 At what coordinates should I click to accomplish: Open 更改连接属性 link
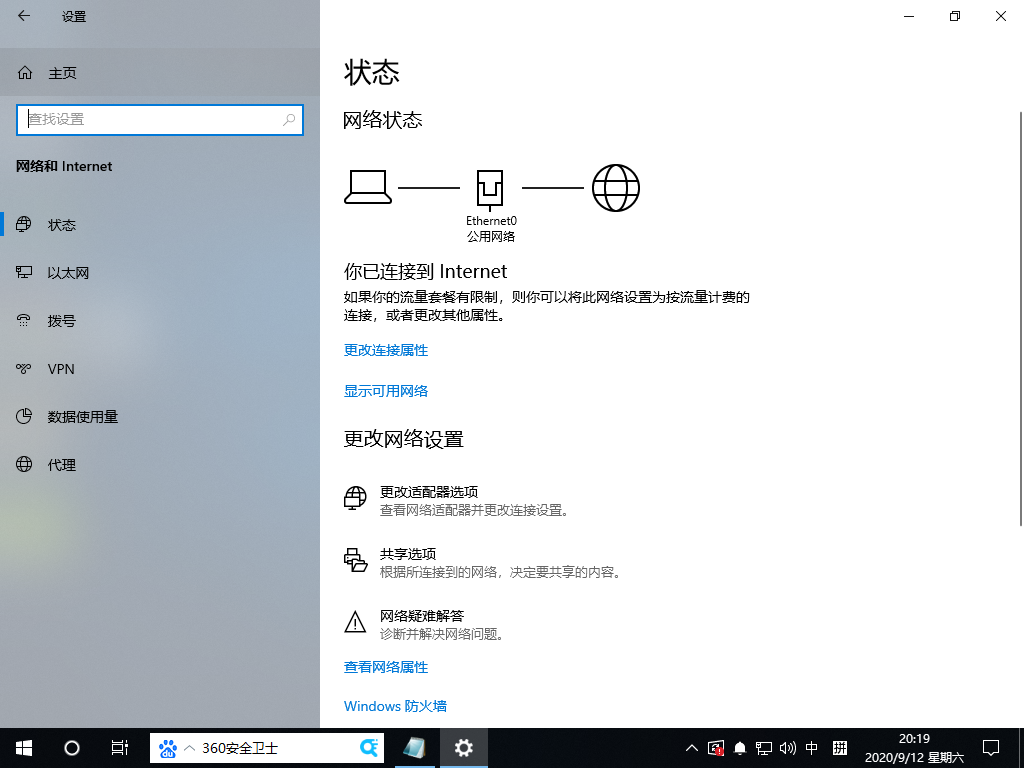tap(386, 350)
